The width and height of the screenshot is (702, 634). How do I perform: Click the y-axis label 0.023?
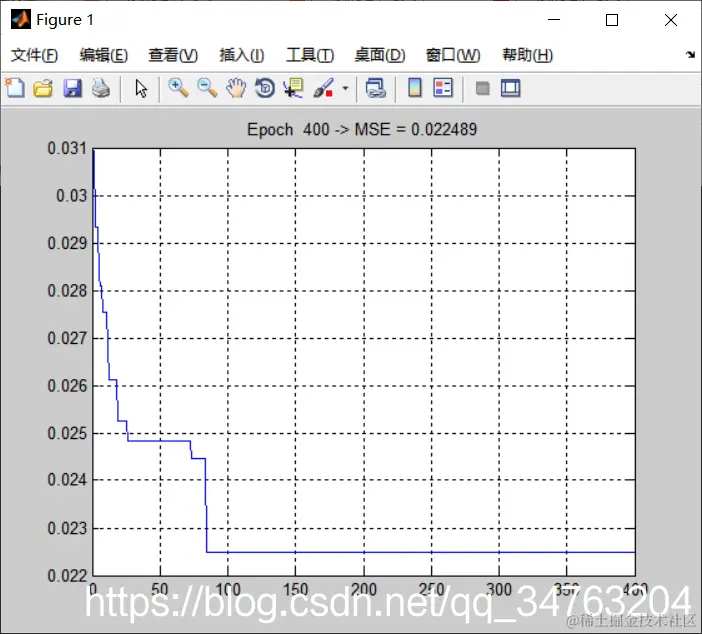(67, 528)
